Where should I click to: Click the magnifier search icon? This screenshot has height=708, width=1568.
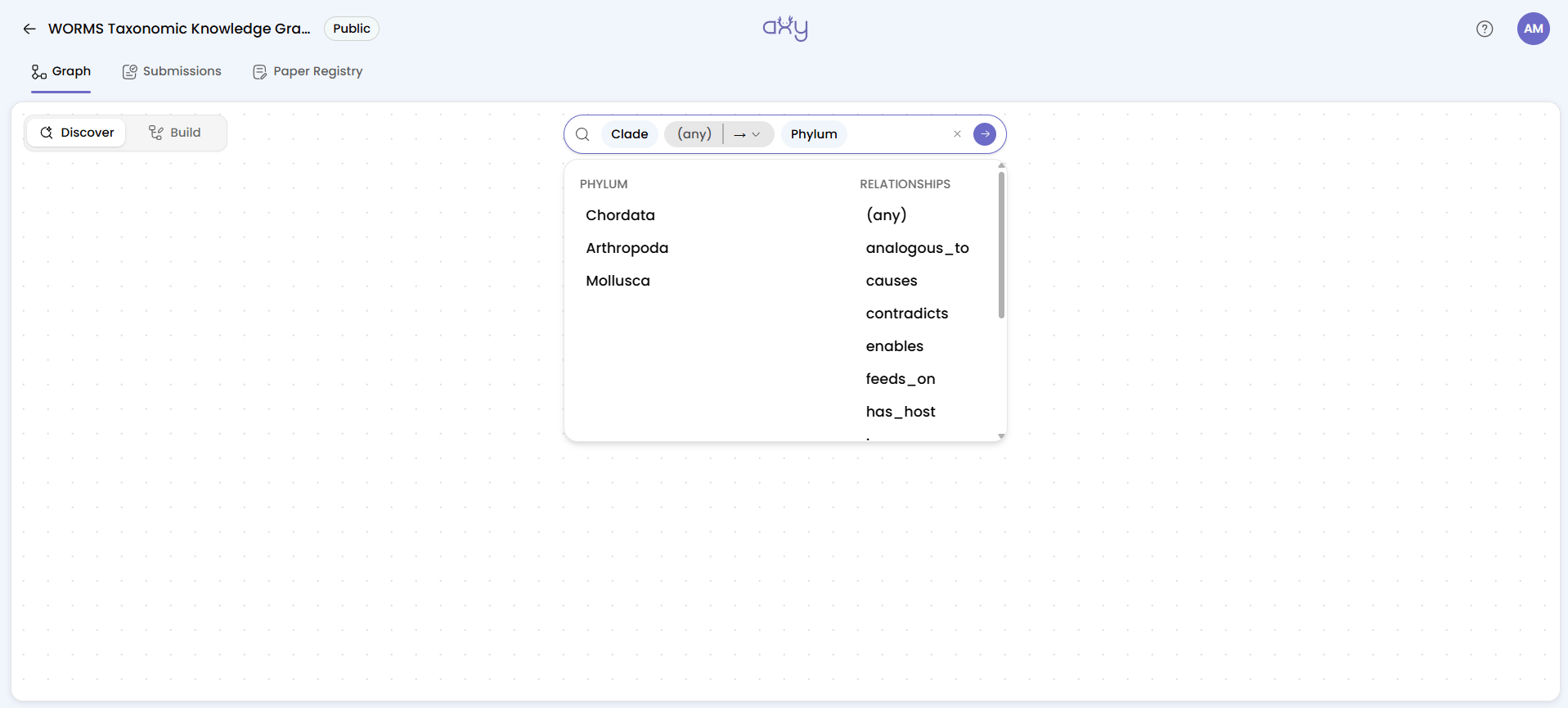click(x=582, y=134)
